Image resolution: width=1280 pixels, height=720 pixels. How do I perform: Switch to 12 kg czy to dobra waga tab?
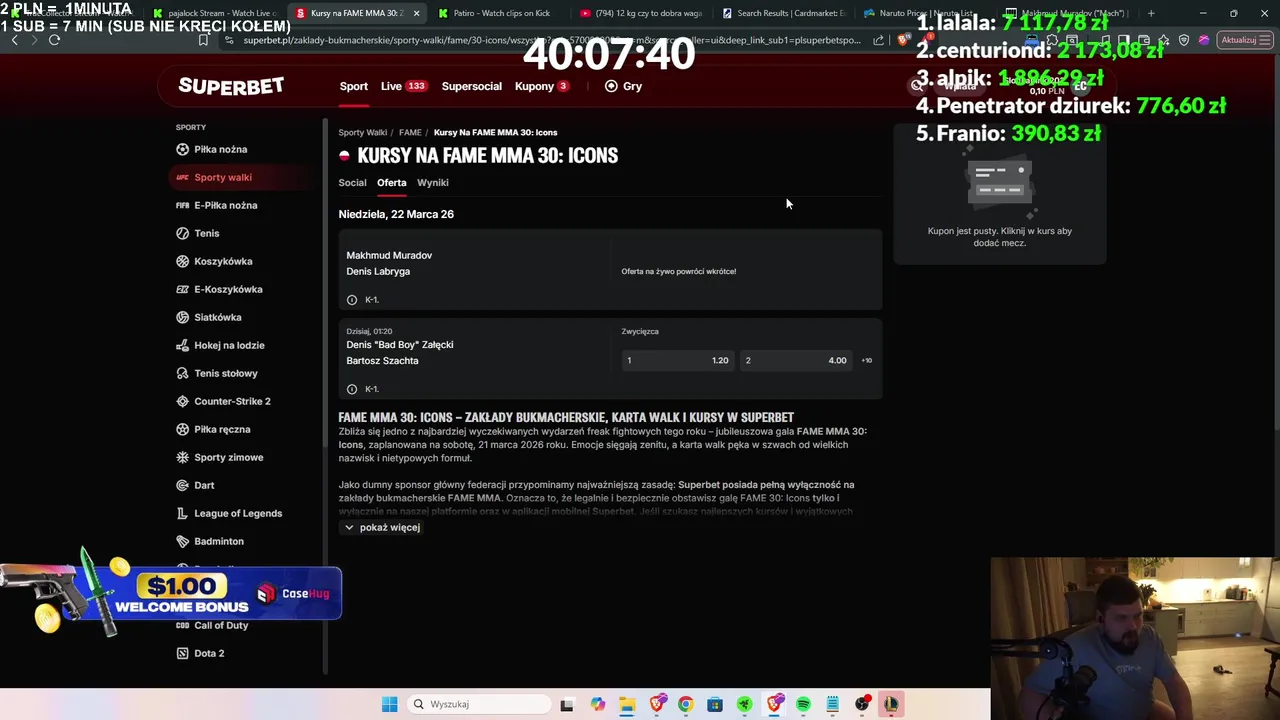641,13
